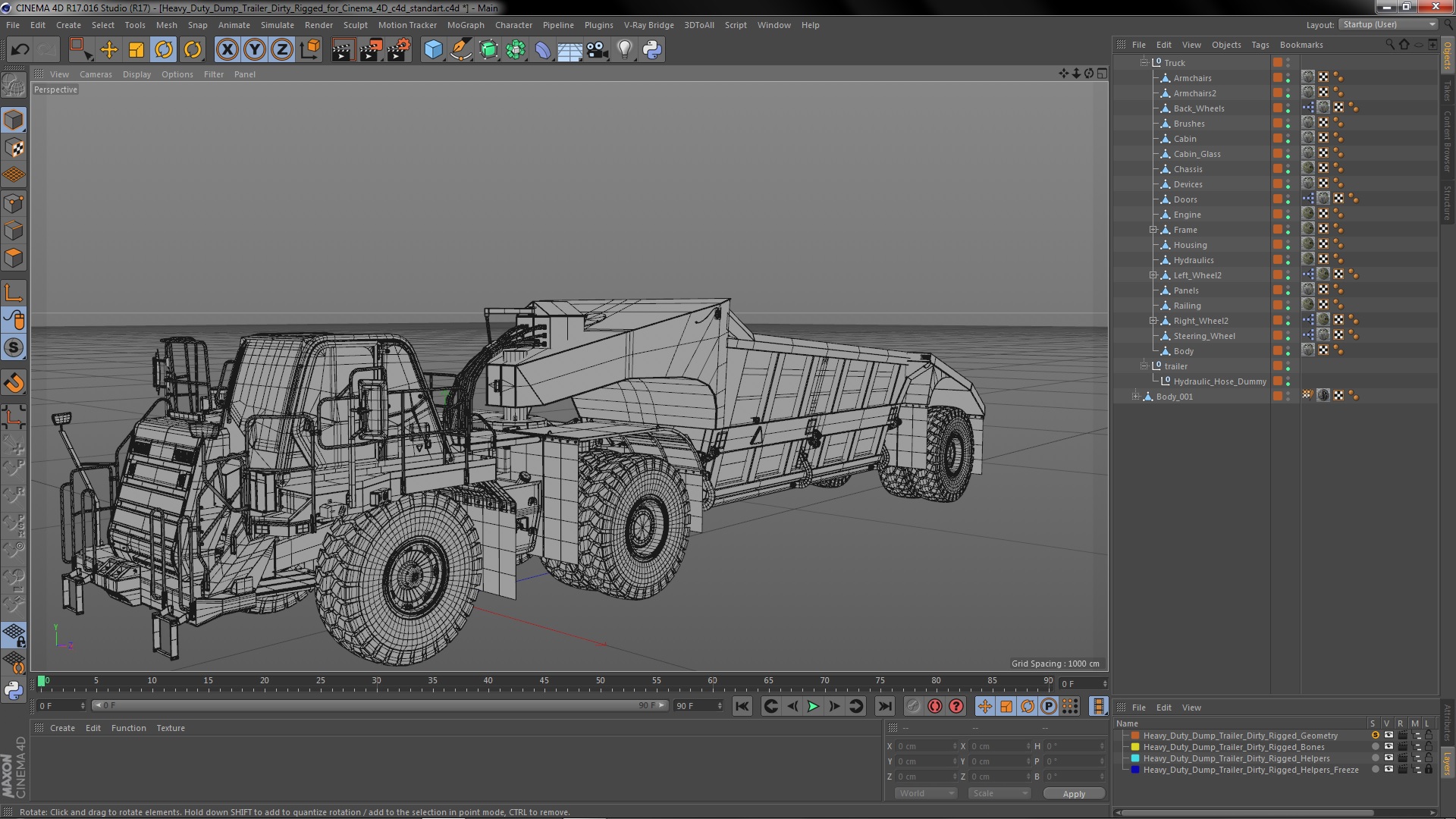Viewport: 1456px width, 819px height.
Task: Toggle Z axis lock
Action: pos(282,50)
